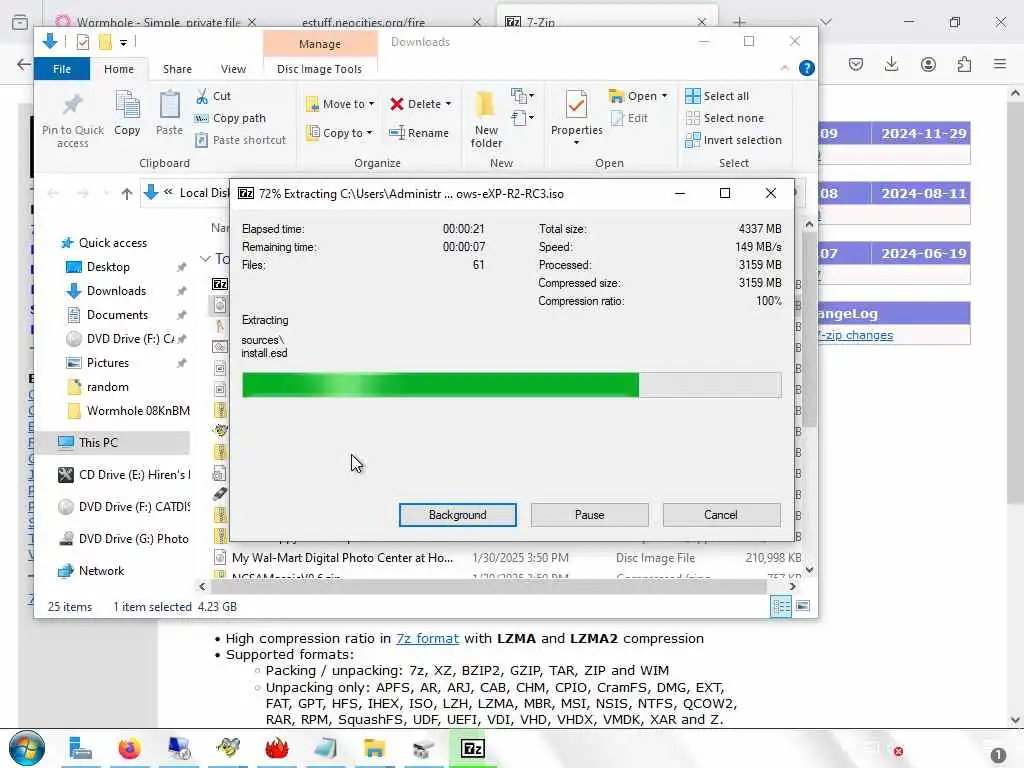Open Delete options dropdown arrow
This screenshot has height=768, width=1024.
[449, 104]
